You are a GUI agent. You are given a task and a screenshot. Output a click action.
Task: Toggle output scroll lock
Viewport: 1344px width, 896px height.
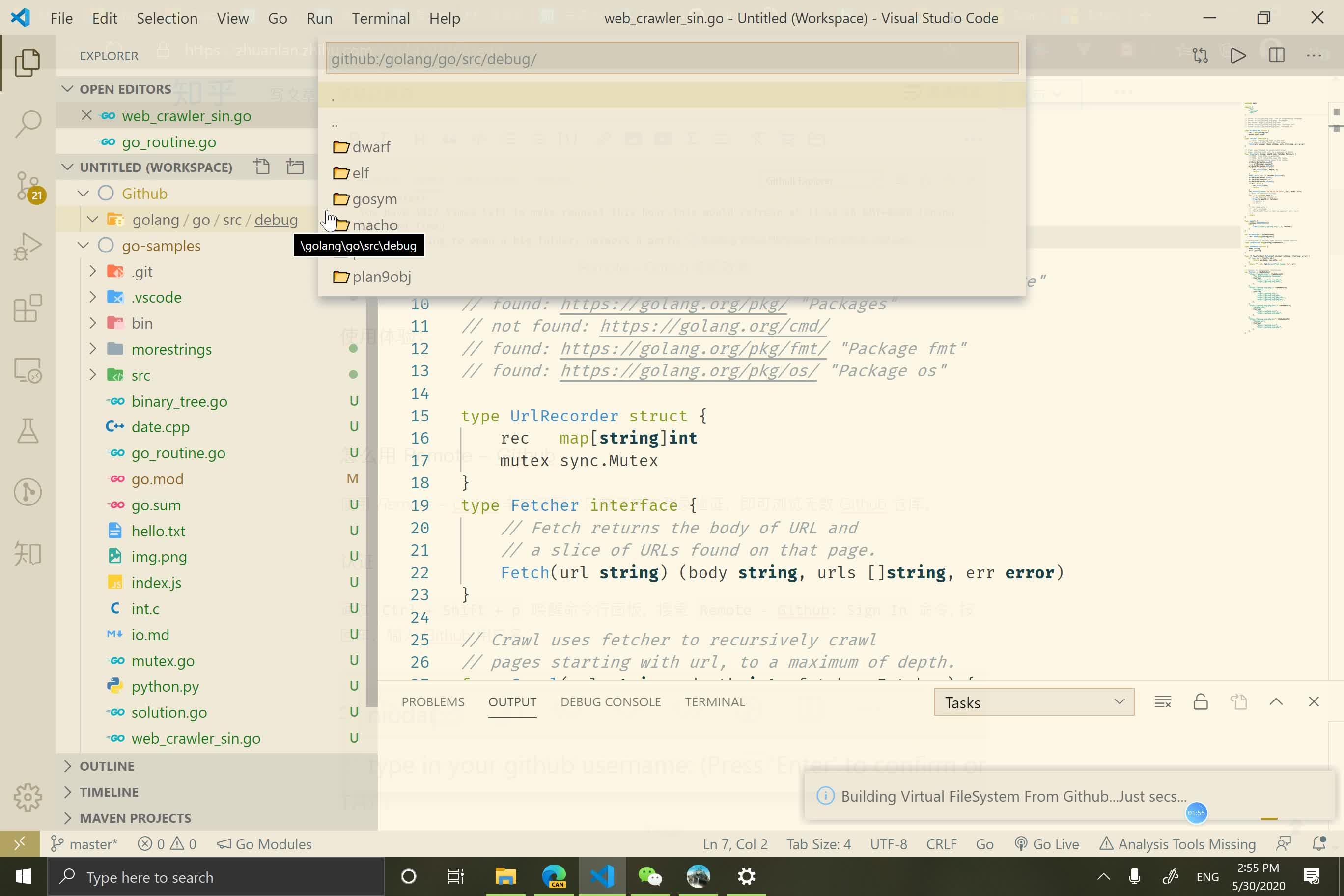click(x=1201, y=701)
